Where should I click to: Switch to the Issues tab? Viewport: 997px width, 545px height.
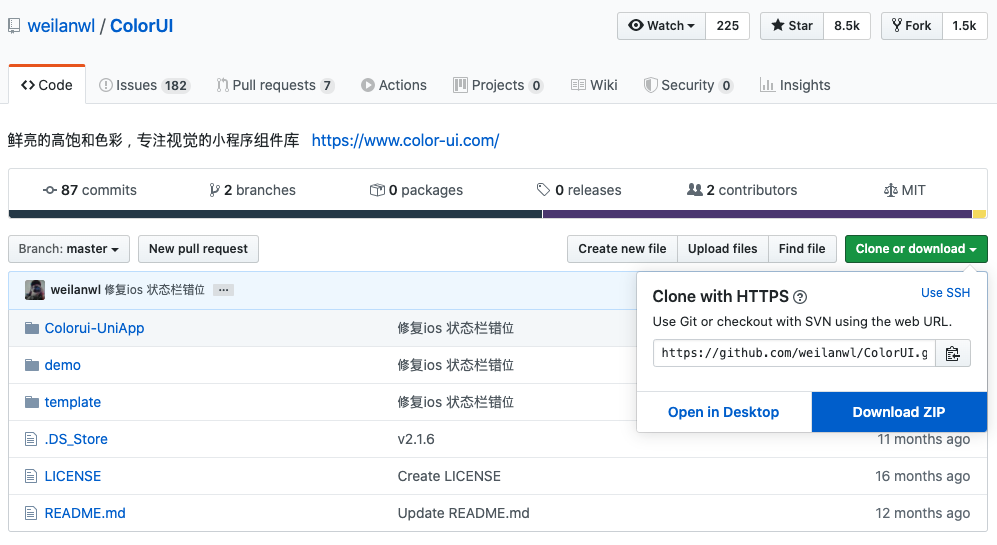point(144,85)
